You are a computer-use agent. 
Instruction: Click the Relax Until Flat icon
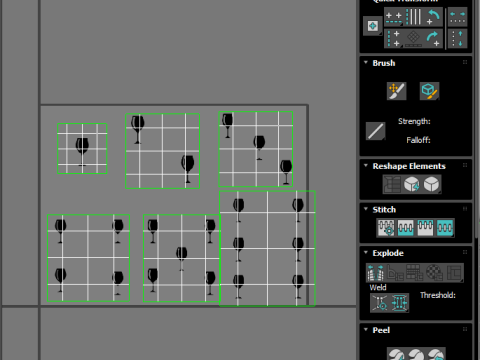tap(412, 184)
